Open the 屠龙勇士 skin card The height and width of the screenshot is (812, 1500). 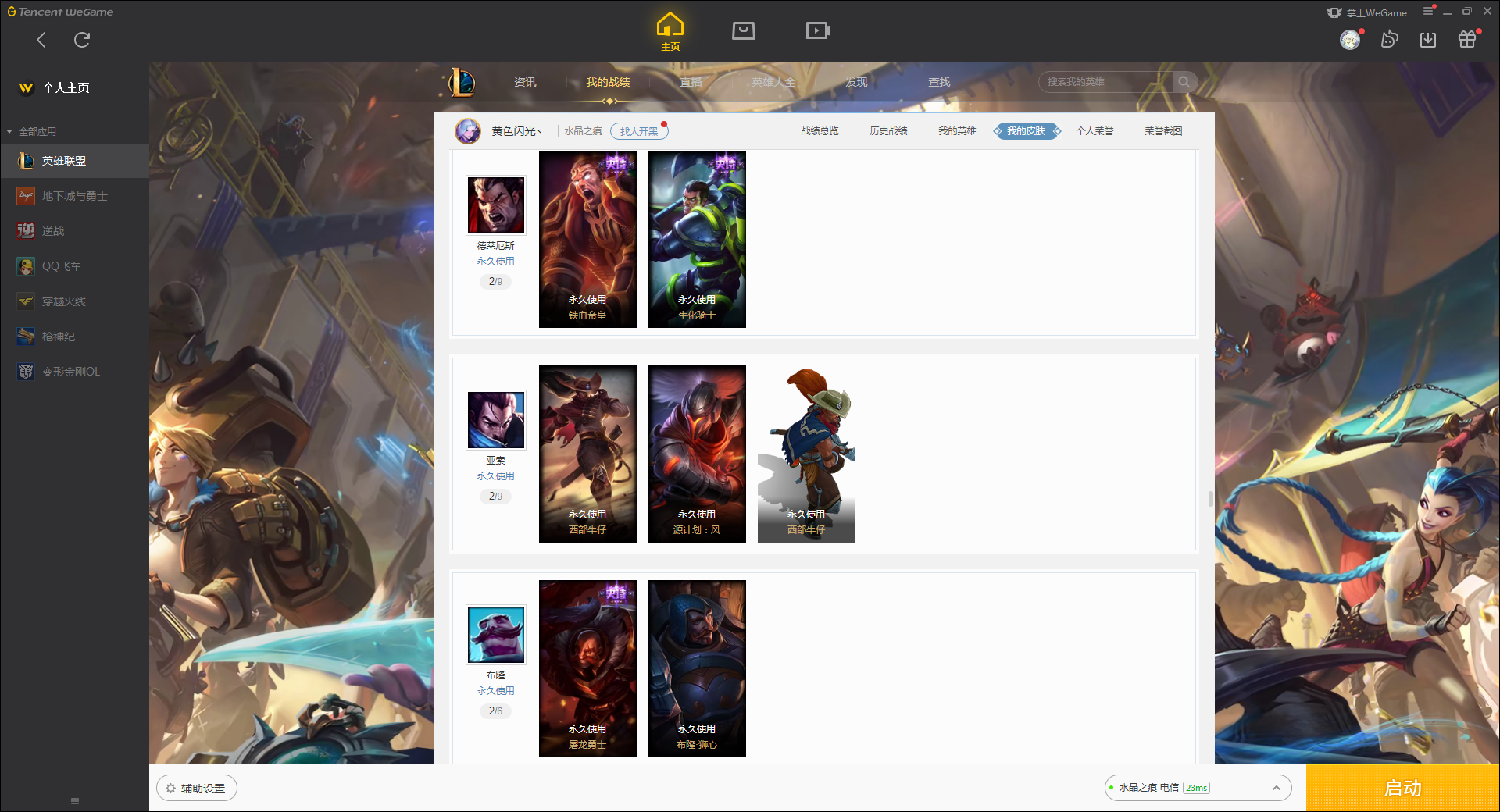pyautogui.click(x=587, y=668)
